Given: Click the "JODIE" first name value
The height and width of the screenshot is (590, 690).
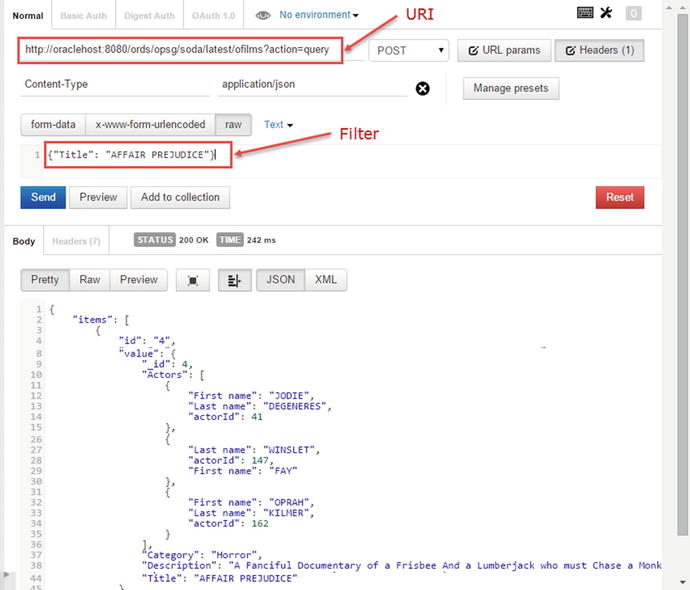Looking at the screenshot, I should pyautogui.click(x=289, y=396).
